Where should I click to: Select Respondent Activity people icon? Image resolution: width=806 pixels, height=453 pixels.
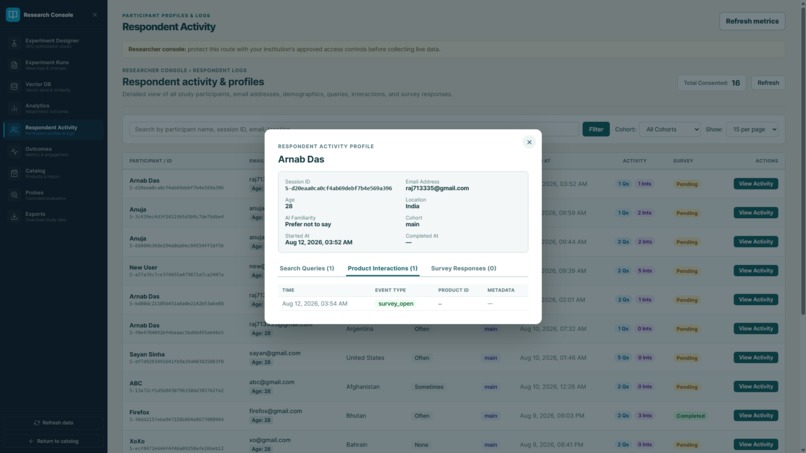click(14, 130)
